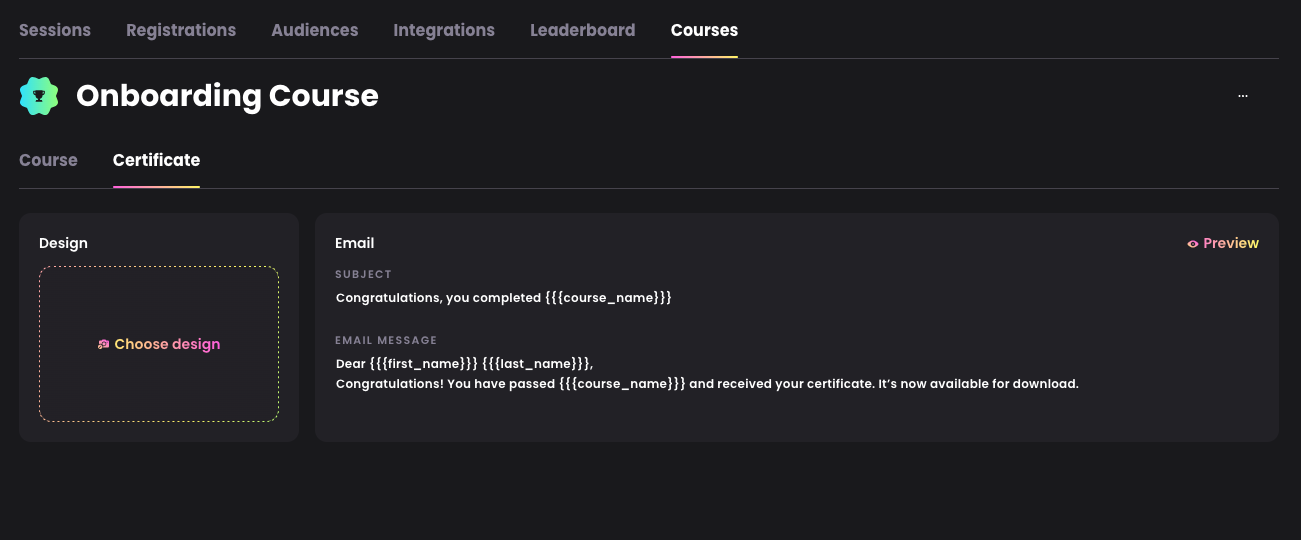Click the icon beside Choose design
The width and height of the screenshot is (1301, 540).
point(103,344)
